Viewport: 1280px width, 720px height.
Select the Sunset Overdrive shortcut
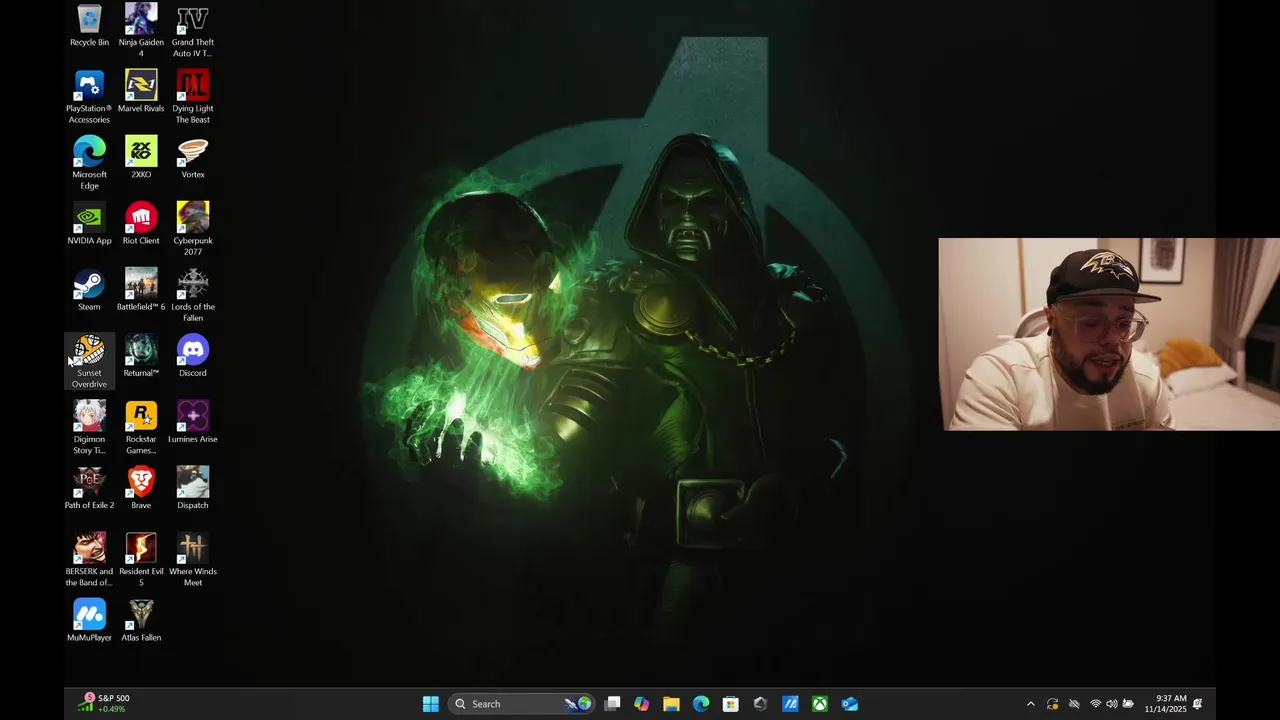[89, 362]
